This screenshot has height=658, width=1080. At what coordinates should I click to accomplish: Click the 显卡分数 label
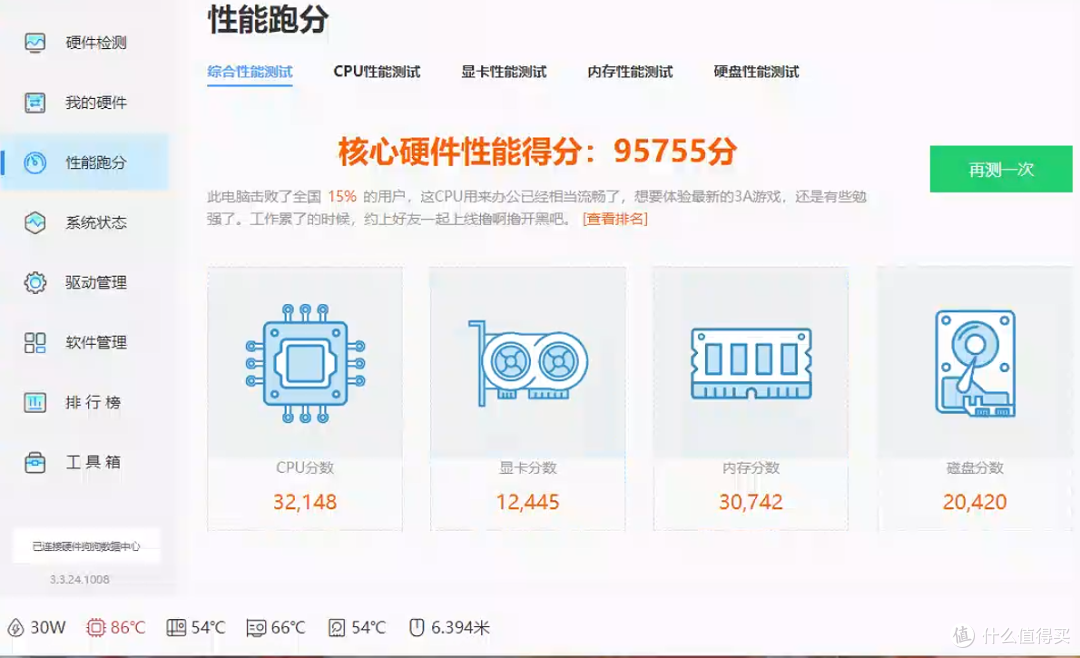[528, 468]
